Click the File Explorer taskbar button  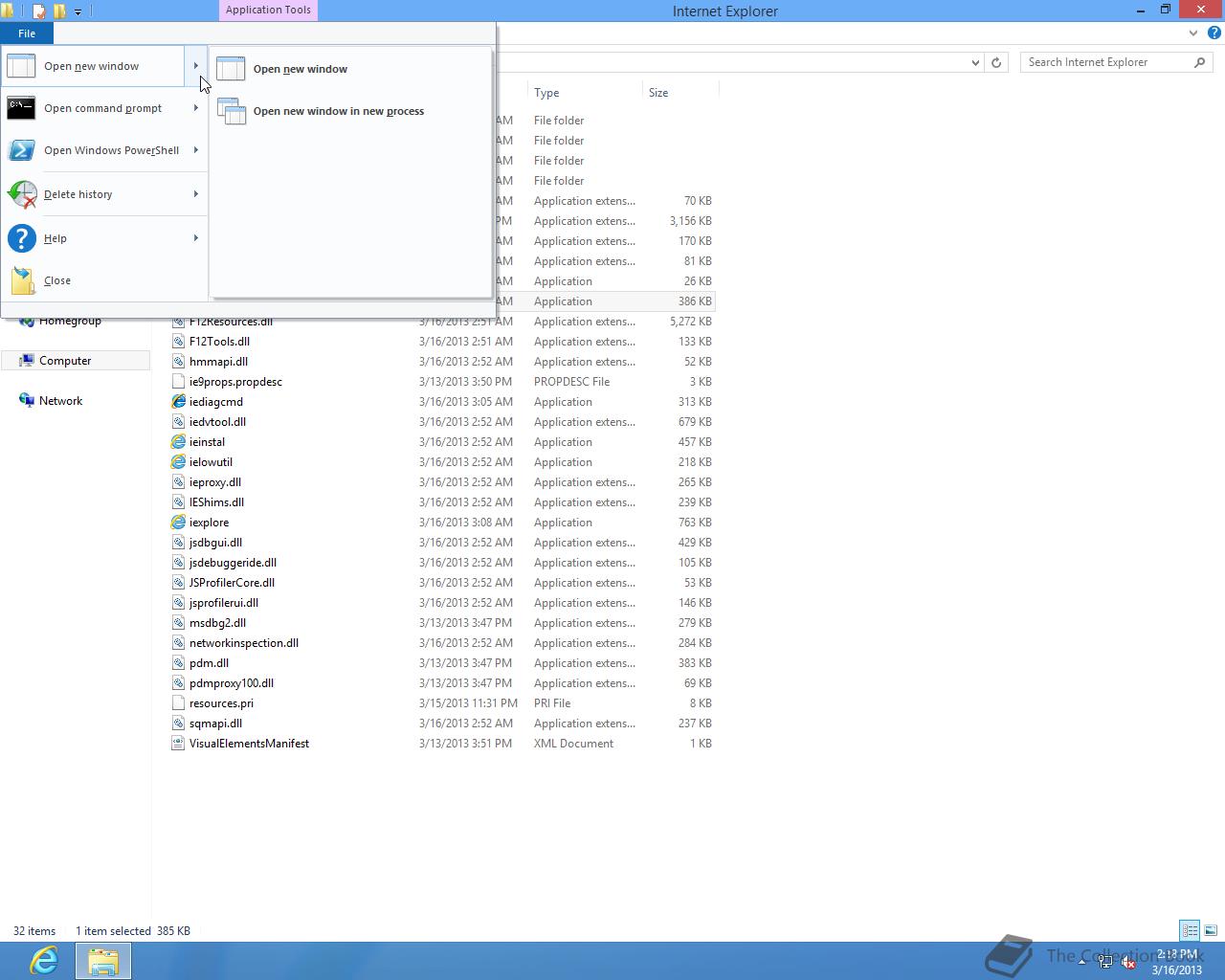[103, 961]
